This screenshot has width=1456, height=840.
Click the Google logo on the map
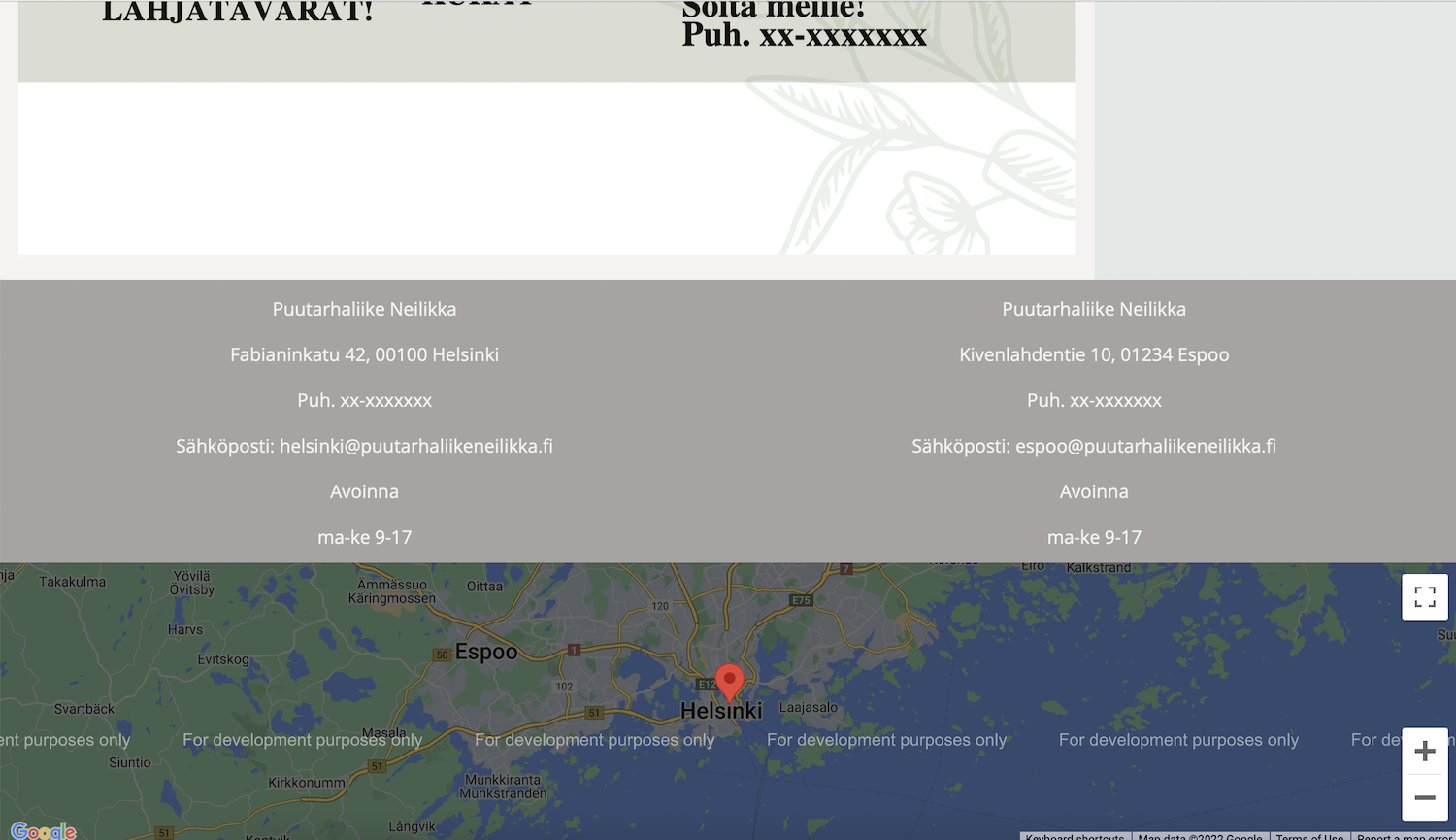coord(44,830)
